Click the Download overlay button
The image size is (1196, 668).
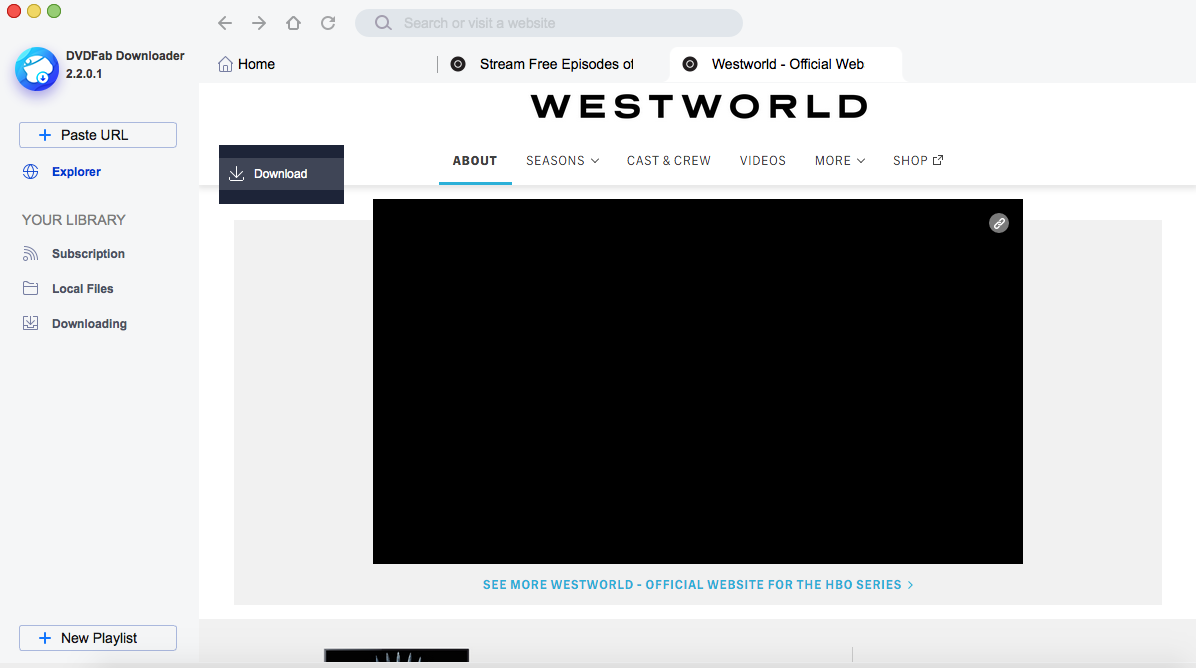click(x=281, y=174)
